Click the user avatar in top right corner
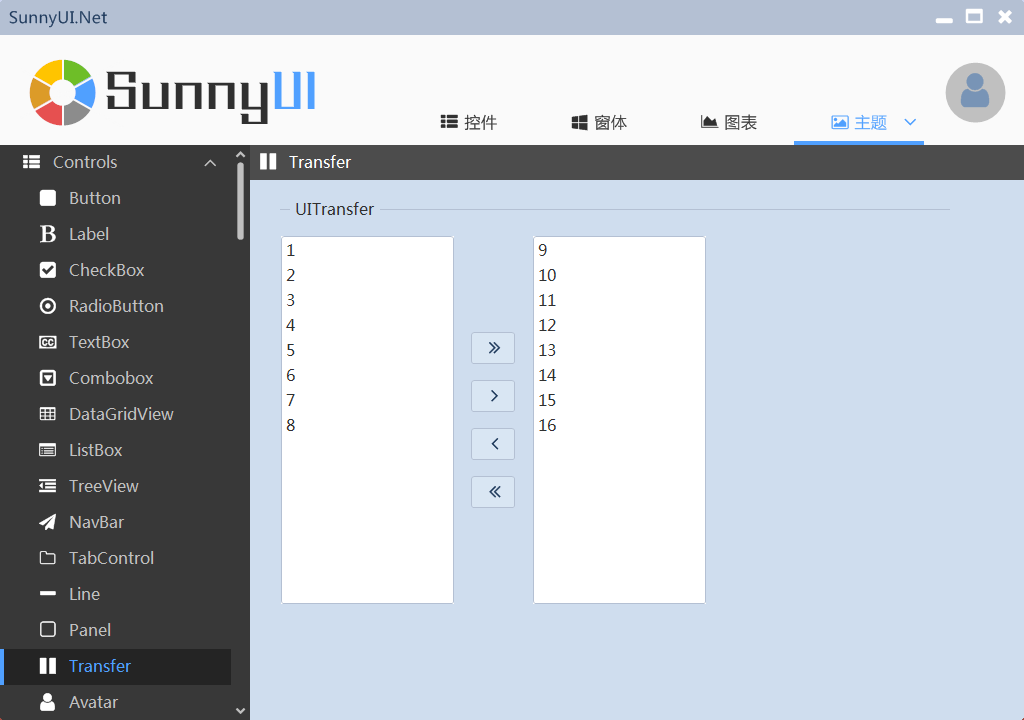 click(x=975, y=92)
